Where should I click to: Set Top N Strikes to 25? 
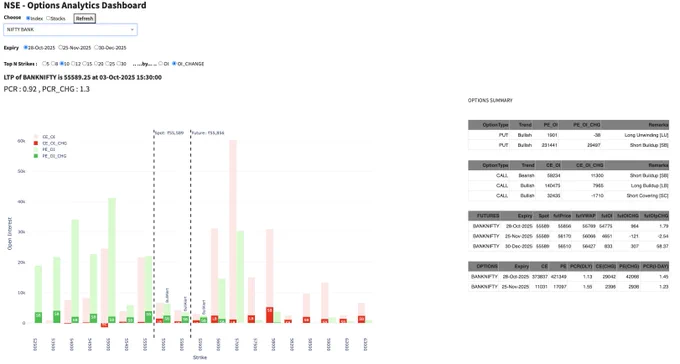pos(108,63)
